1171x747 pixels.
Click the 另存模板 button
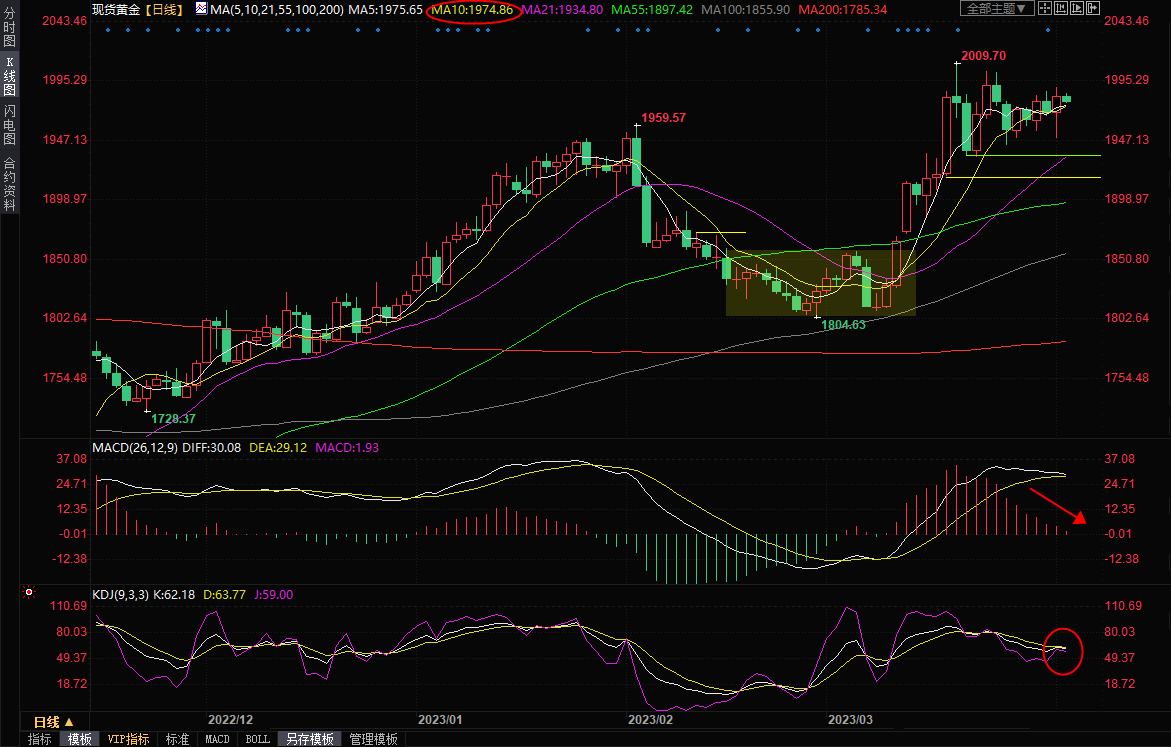(309, 739)
